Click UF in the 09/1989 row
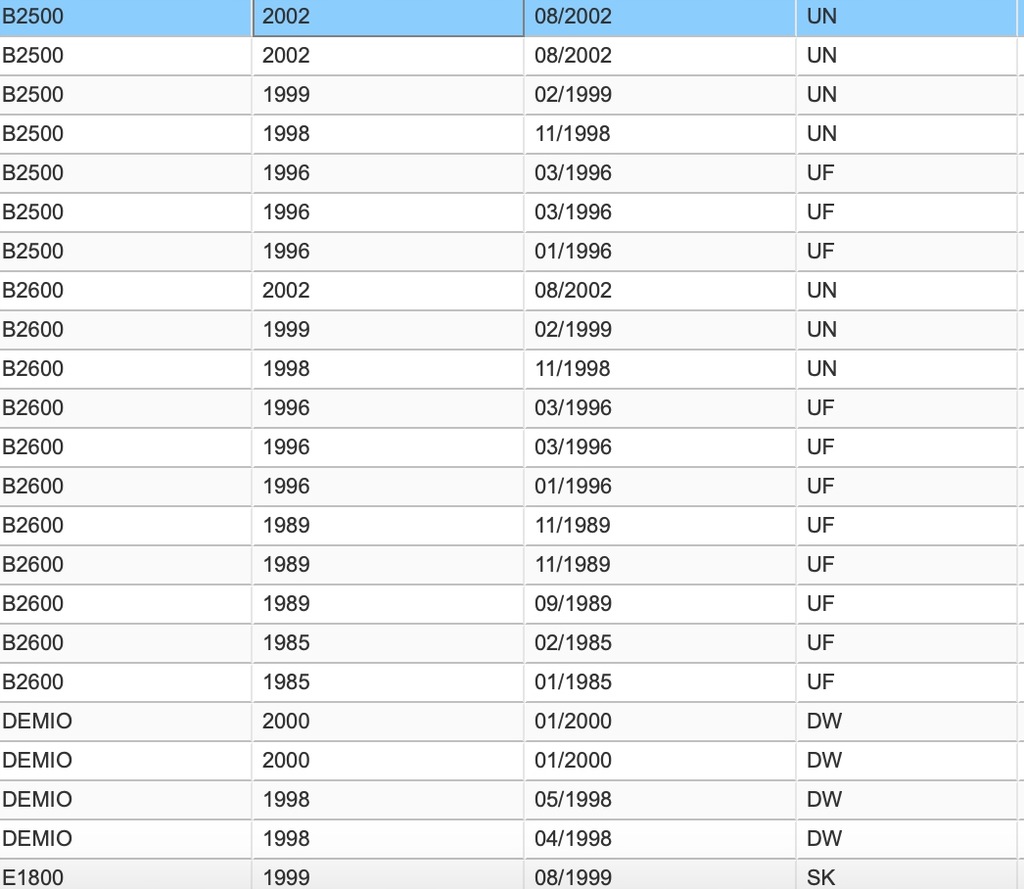Image resolution: width=1024 pixels, height=889 pixels. [x=906, y=604]
